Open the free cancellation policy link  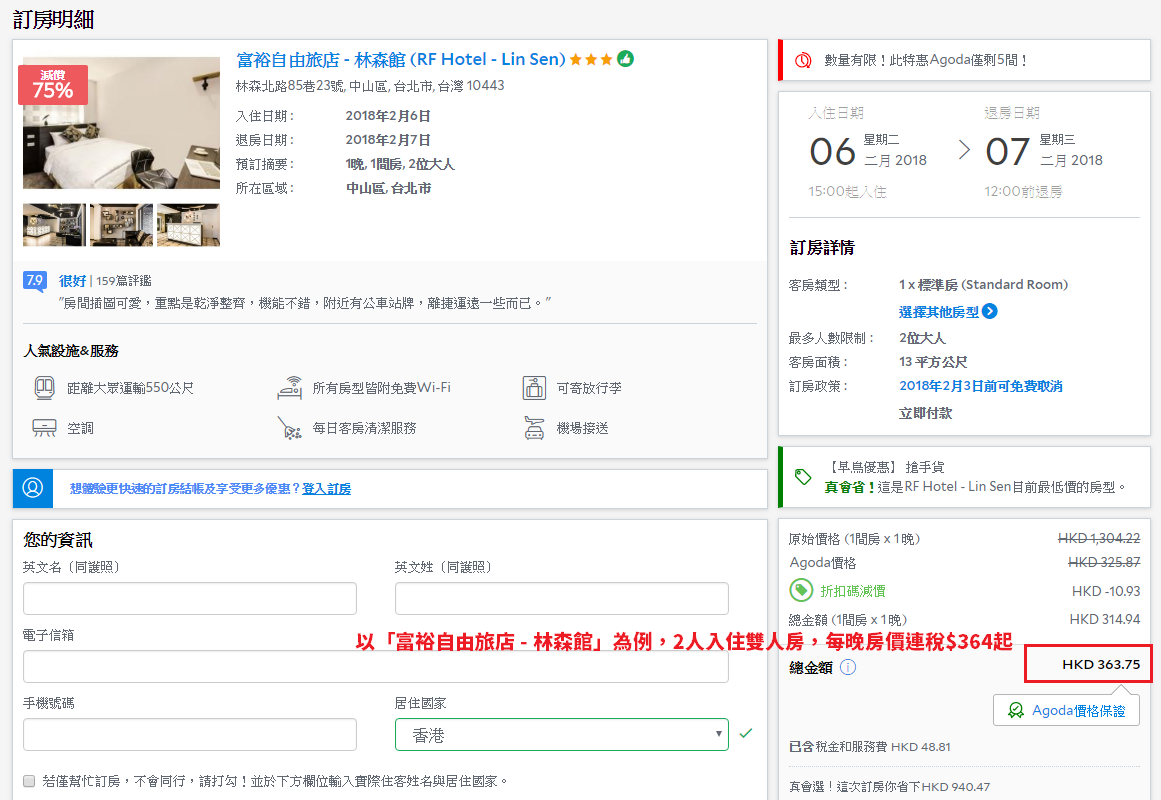pyautogui.click(x=981, y=386)
